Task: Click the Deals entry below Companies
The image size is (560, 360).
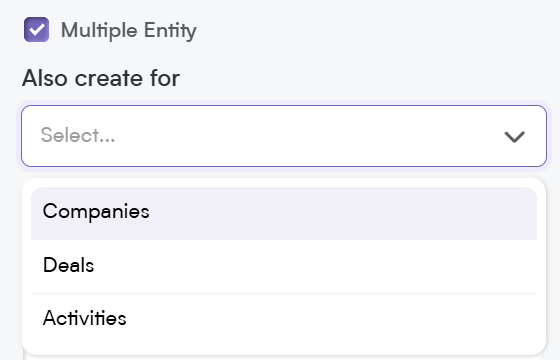Action: (x=284, y=266)
